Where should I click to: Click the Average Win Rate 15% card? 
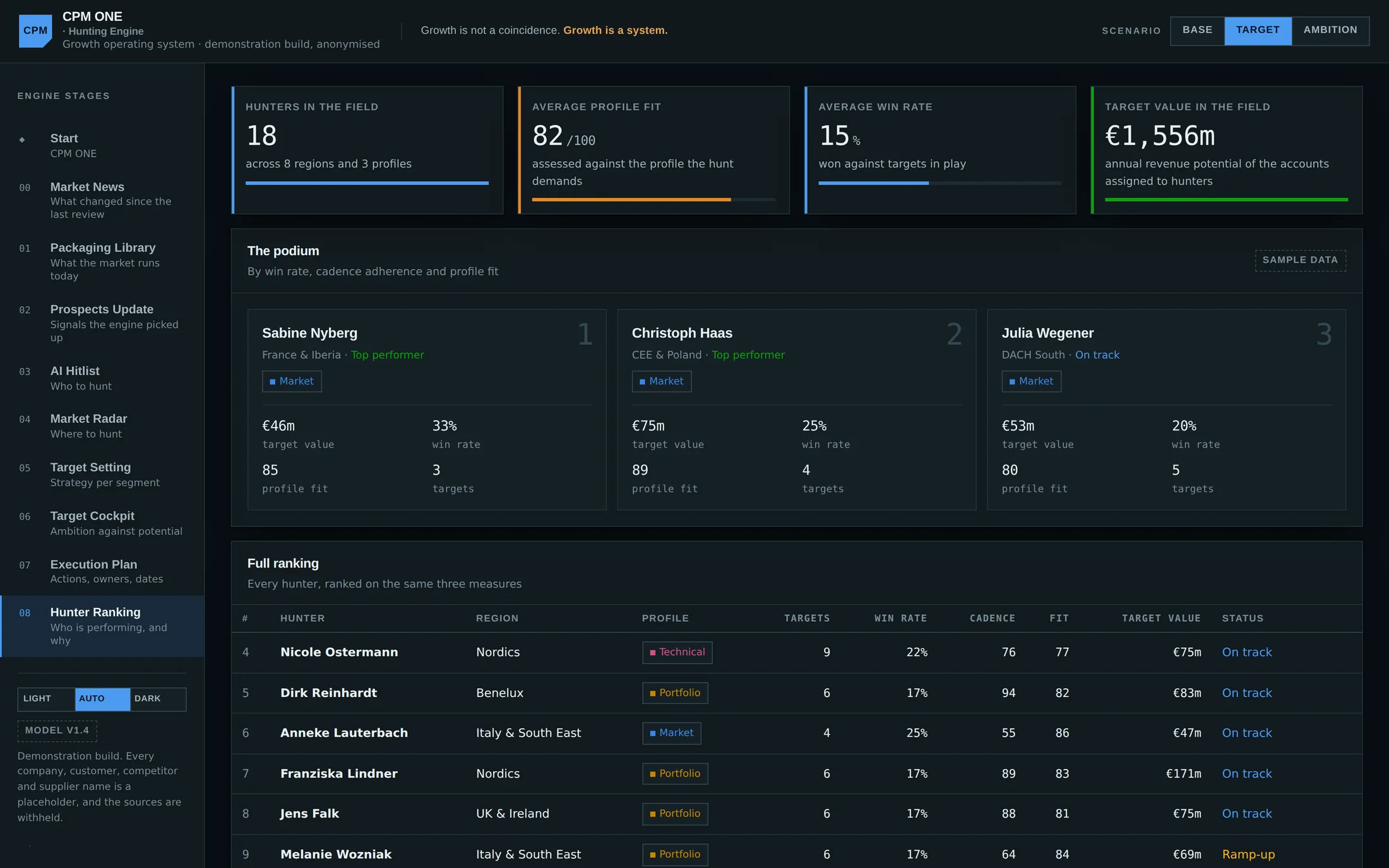pos(940,150)
